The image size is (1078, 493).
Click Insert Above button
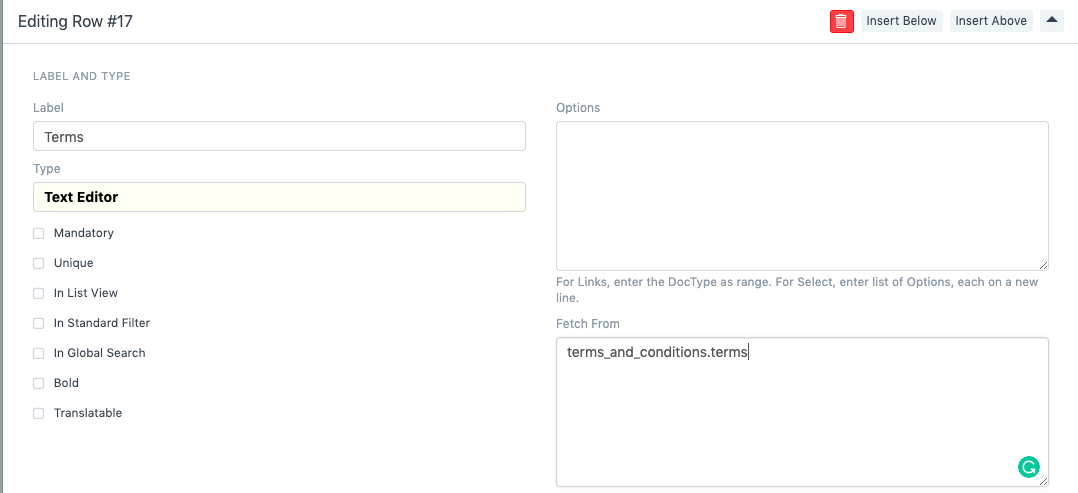point(991,21)
